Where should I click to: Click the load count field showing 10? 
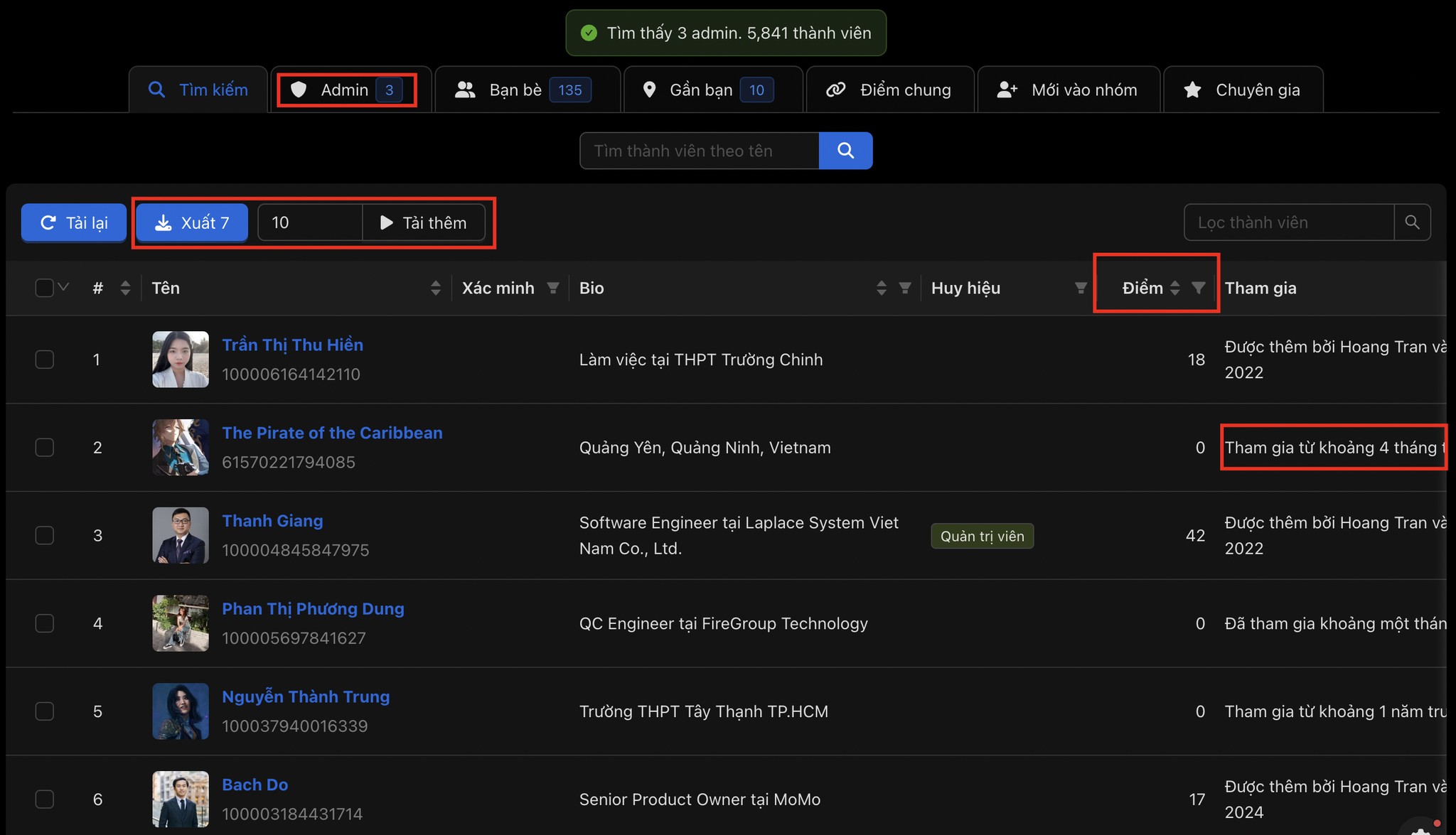pos(310,222)
